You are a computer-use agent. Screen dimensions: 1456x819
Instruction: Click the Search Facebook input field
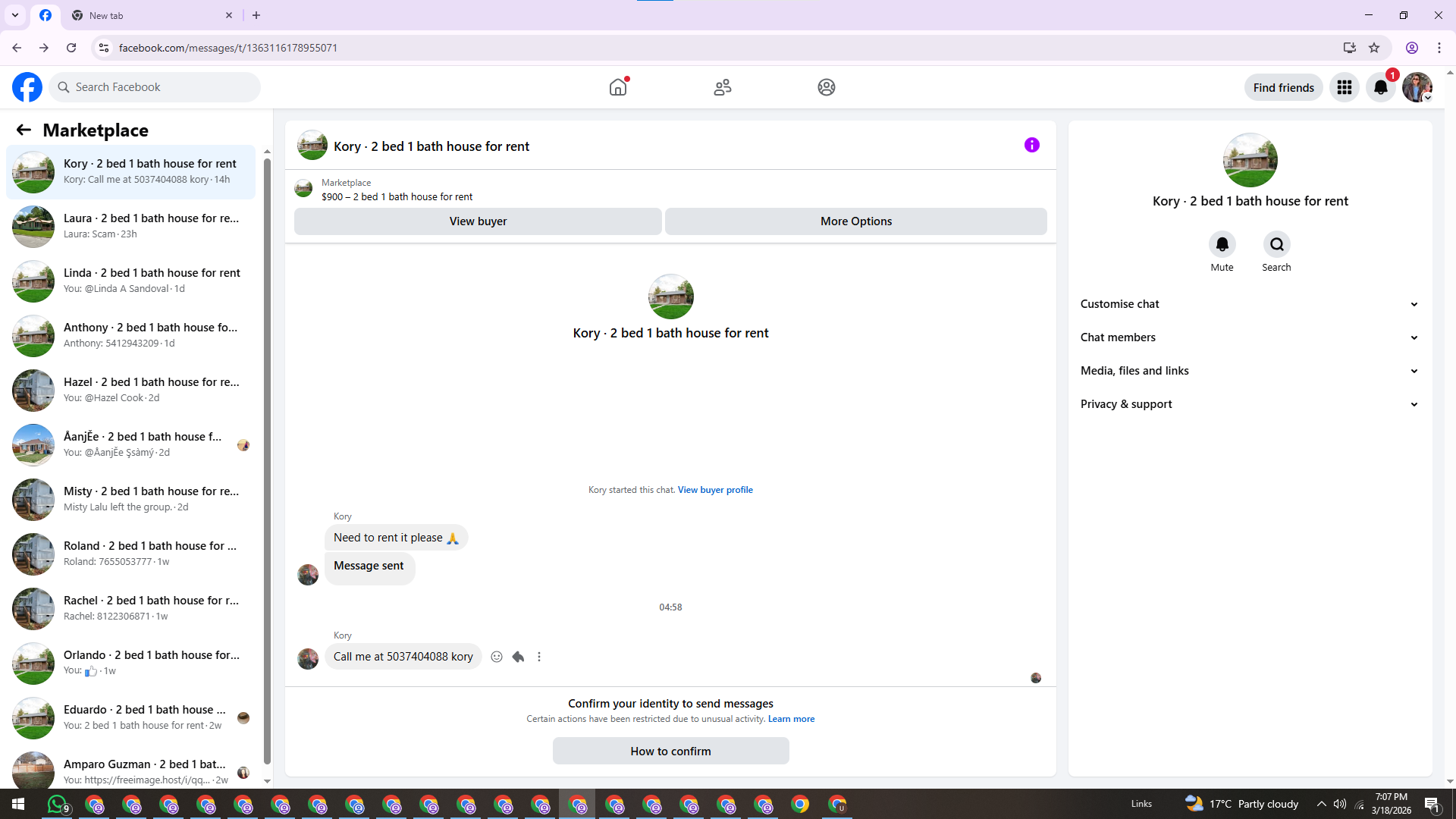[163, 87]
